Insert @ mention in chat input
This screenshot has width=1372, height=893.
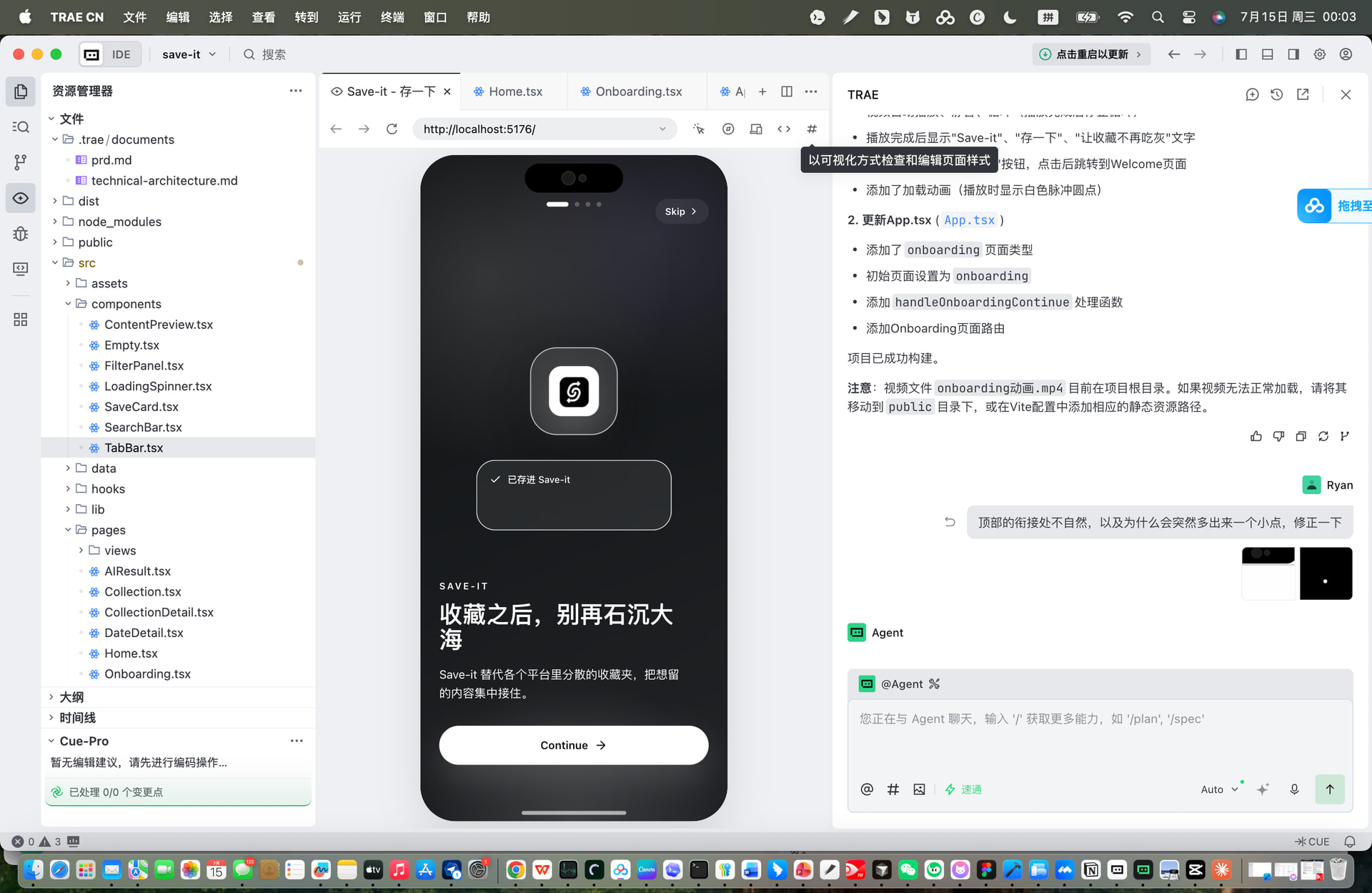coord(867,789)
